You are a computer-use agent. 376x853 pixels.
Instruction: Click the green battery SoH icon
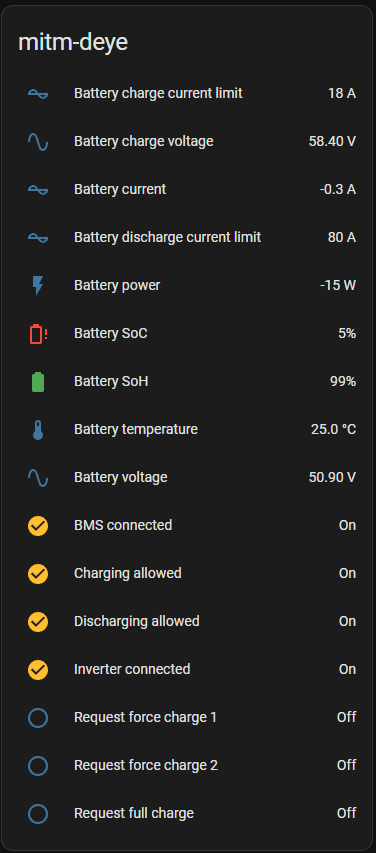38,381
